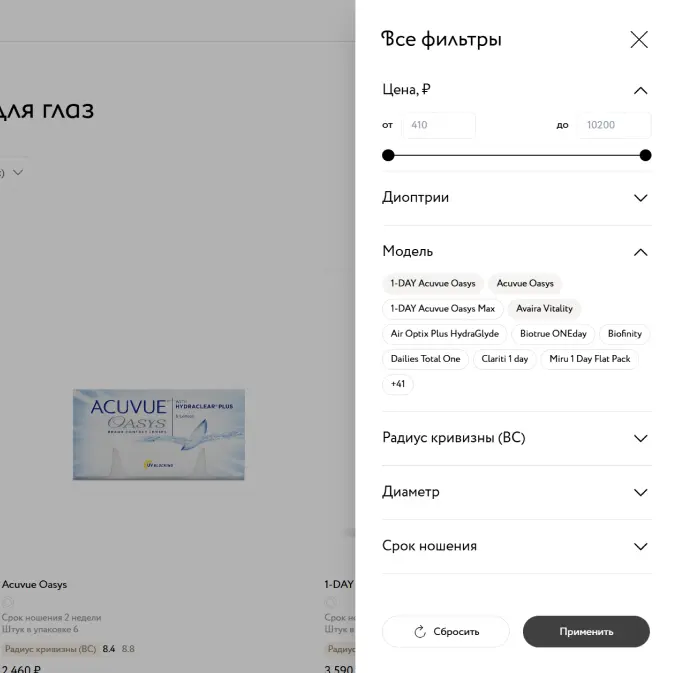Viewport: 675px width, 673px height.
Task: Close the Все фильтры panel
Action: coord(639,40)
